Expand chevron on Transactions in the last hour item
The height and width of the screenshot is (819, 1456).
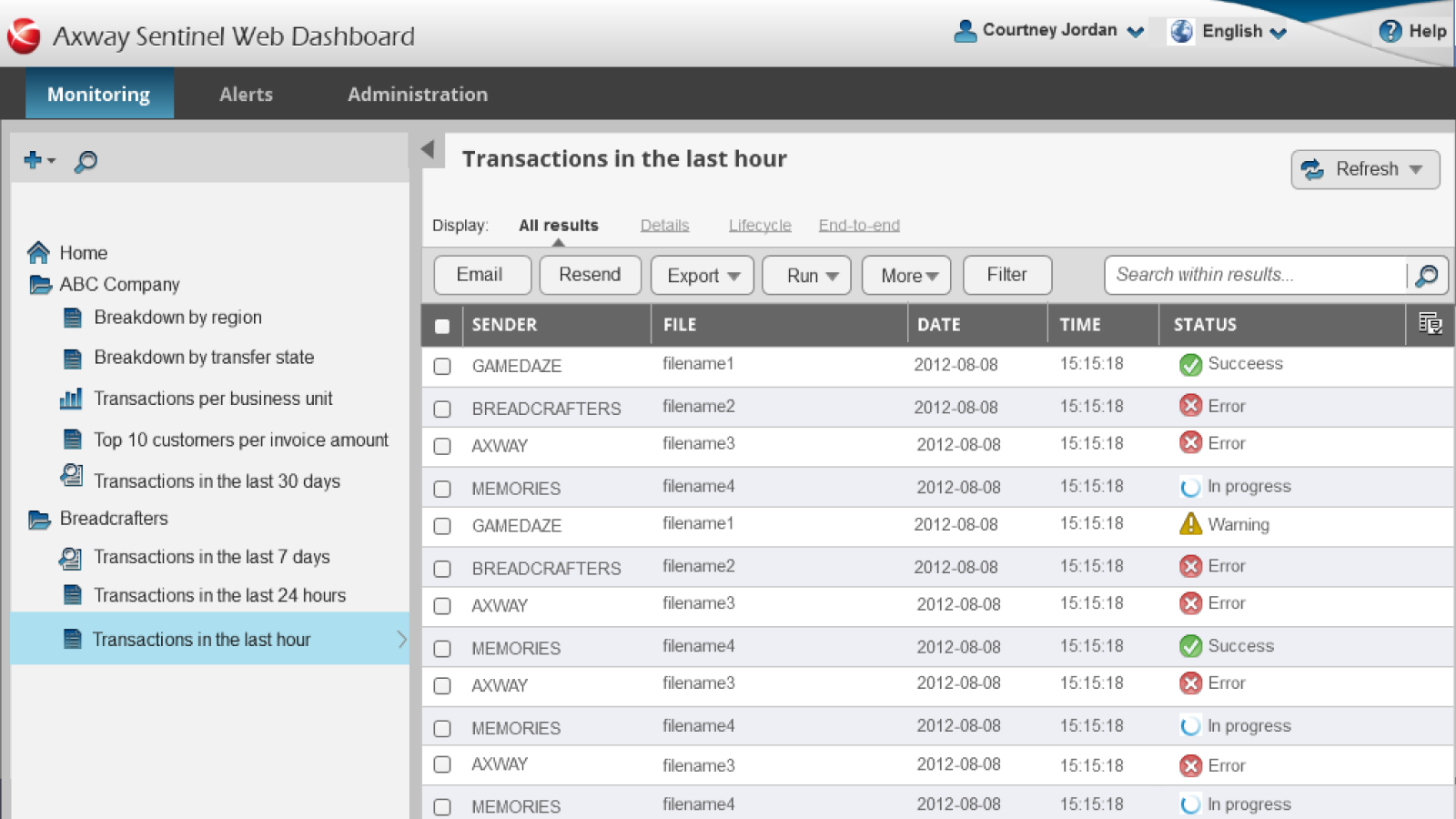[401, 639]
